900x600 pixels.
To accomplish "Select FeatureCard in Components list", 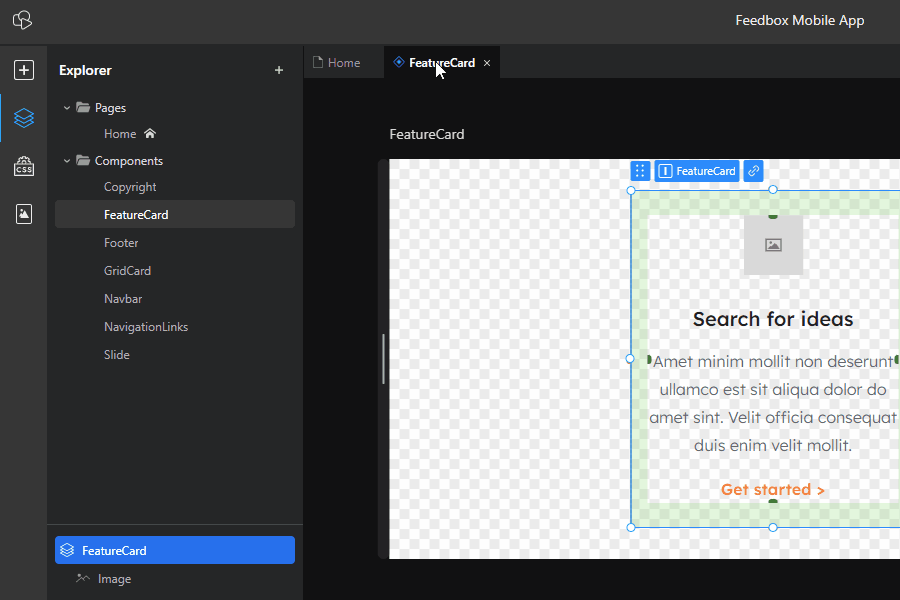I will point(175,215).
